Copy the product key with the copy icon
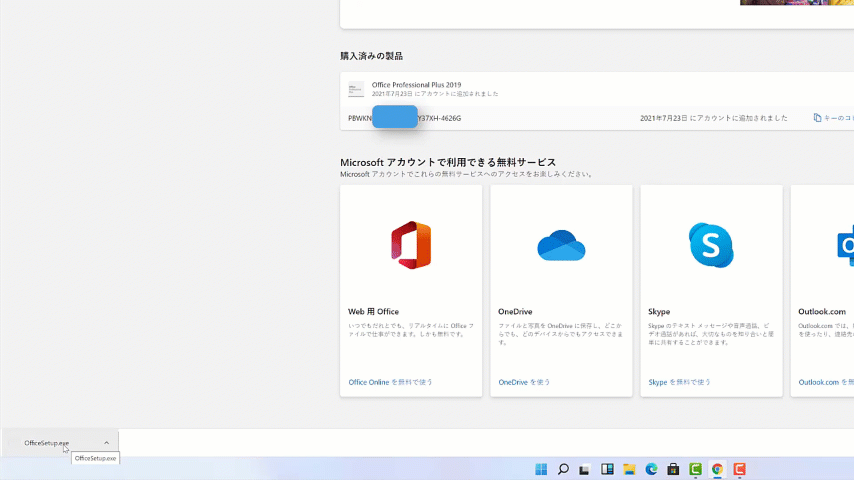The width and height of the screenshot is (854, 480). click(818, 118)
